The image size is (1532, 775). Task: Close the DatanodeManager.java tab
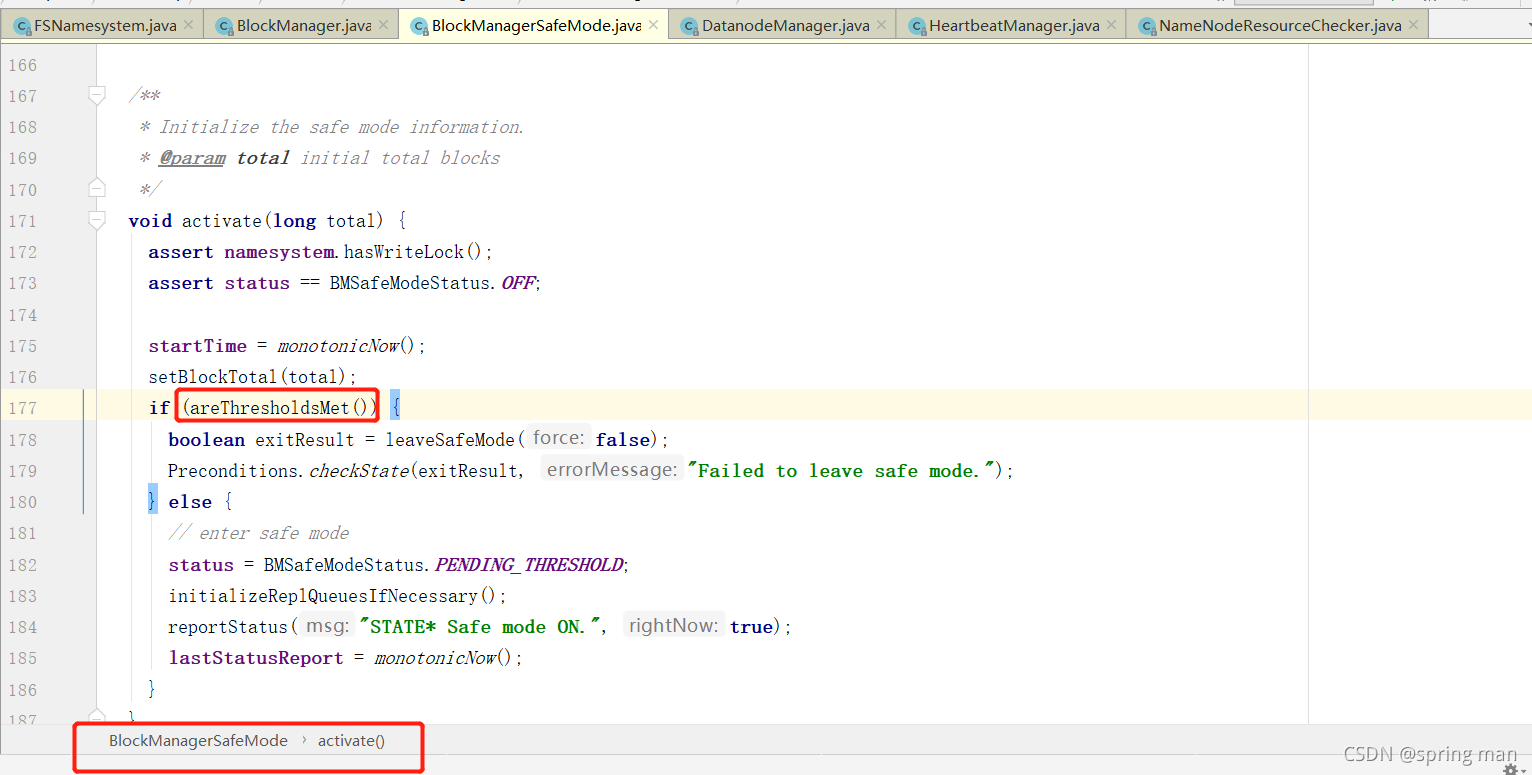tap(882, 26)
